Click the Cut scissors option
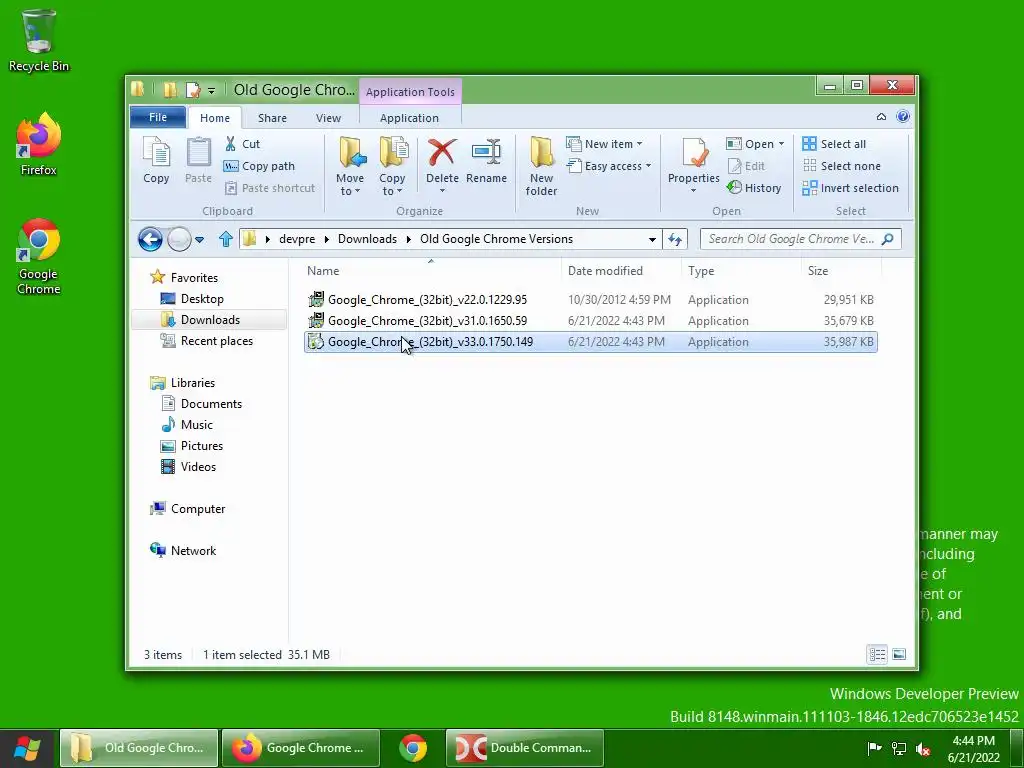Viewport: 1024px width, 768px height. tap(242, 144)
